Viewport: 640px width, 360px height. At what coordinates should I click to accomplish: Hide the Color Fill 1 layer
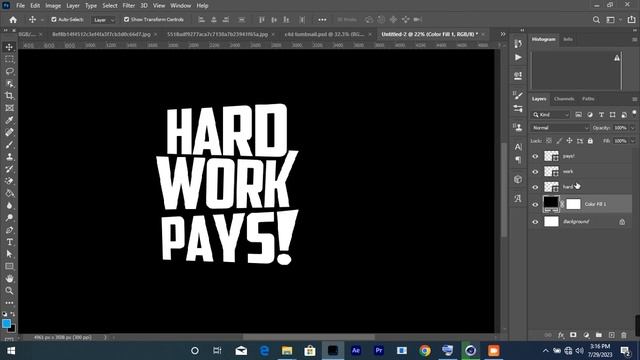(x=535, y=204)
